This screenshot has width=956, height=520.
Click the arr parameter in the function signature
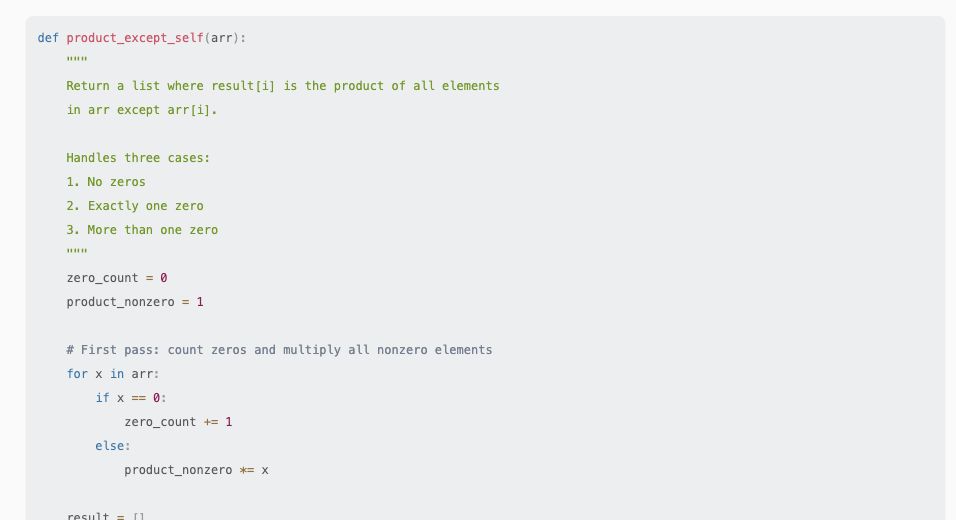click(222, 38)
